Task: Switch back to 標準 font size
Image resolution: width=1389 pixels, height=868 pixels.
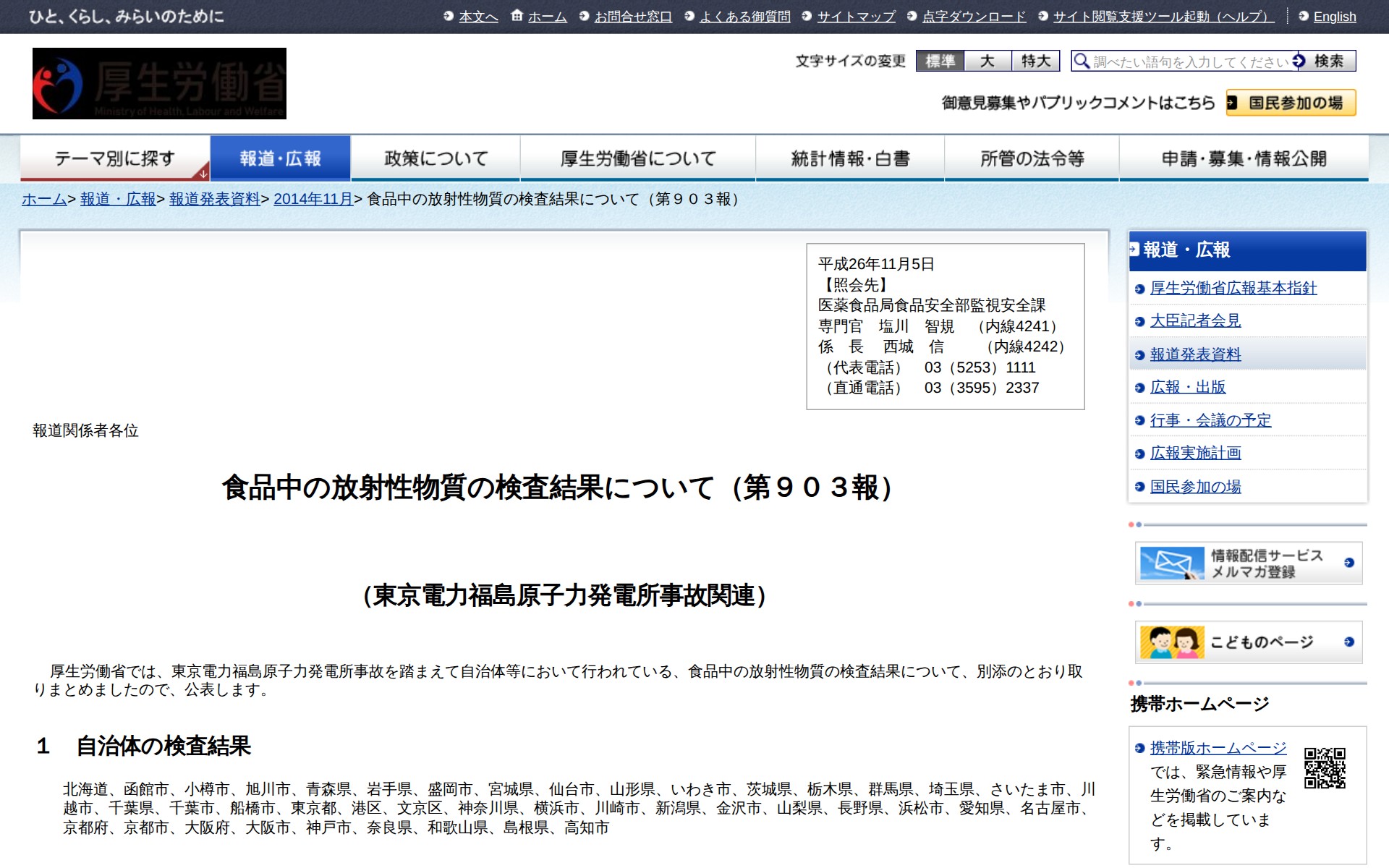Action: (x=942, y=62)
